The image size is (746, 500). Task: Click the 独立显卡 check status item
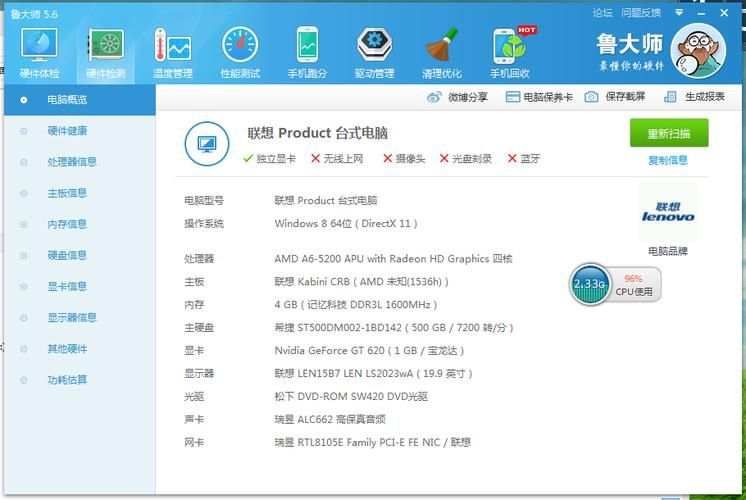coord(269,159)
